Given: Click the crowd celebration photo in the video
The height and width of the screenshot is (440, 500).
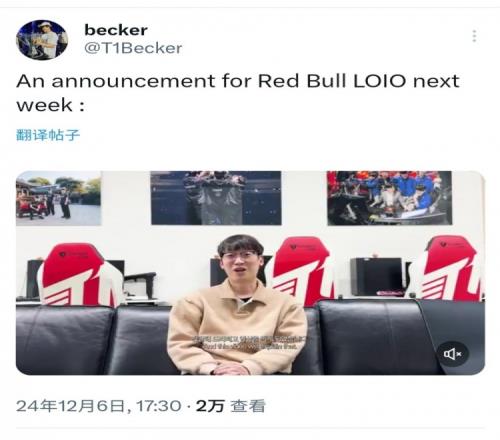Looking at the screenshot, I should [390, 198].
